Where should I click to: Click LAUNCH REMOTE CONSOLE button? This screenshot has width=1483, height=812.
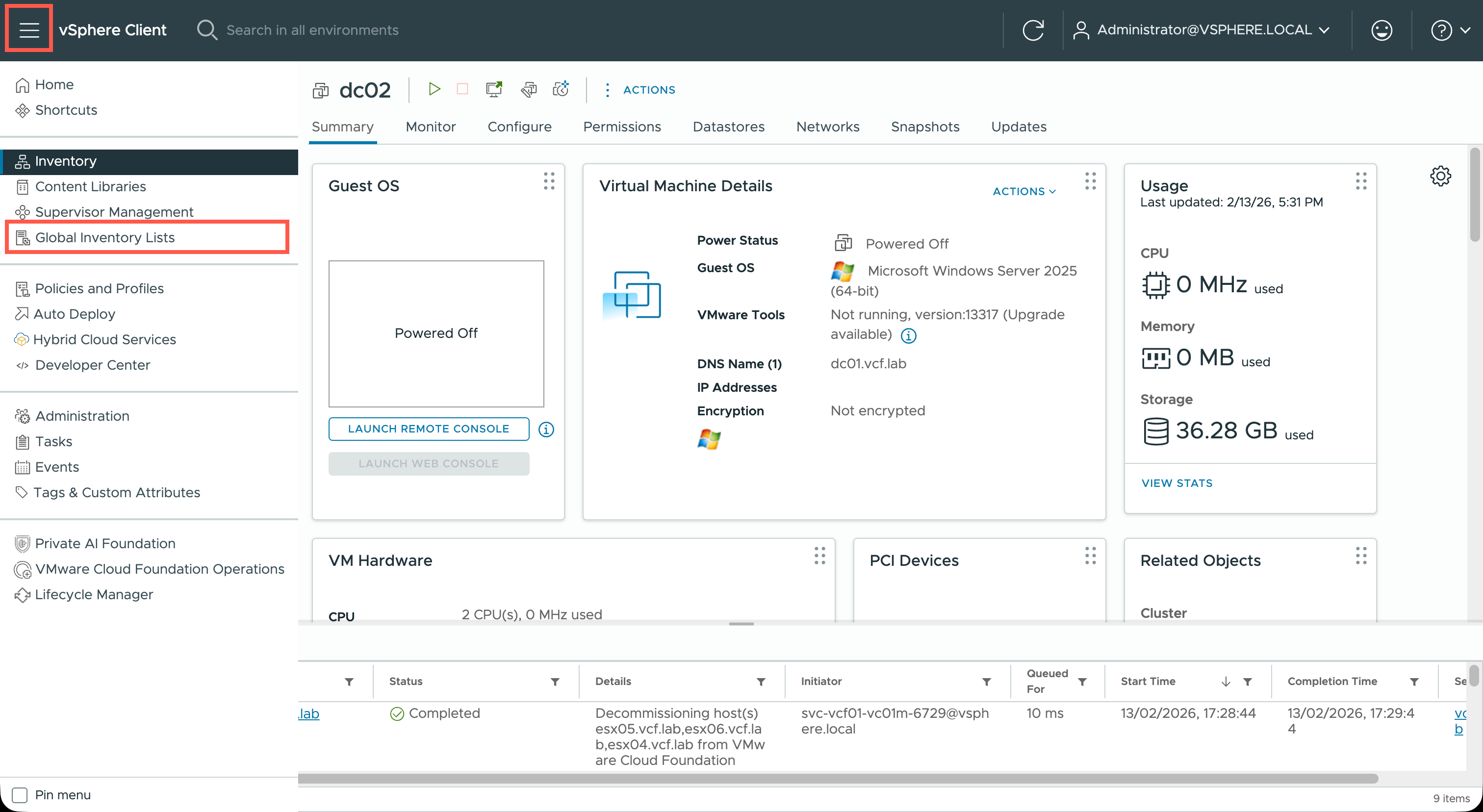[x=428, y=429]
